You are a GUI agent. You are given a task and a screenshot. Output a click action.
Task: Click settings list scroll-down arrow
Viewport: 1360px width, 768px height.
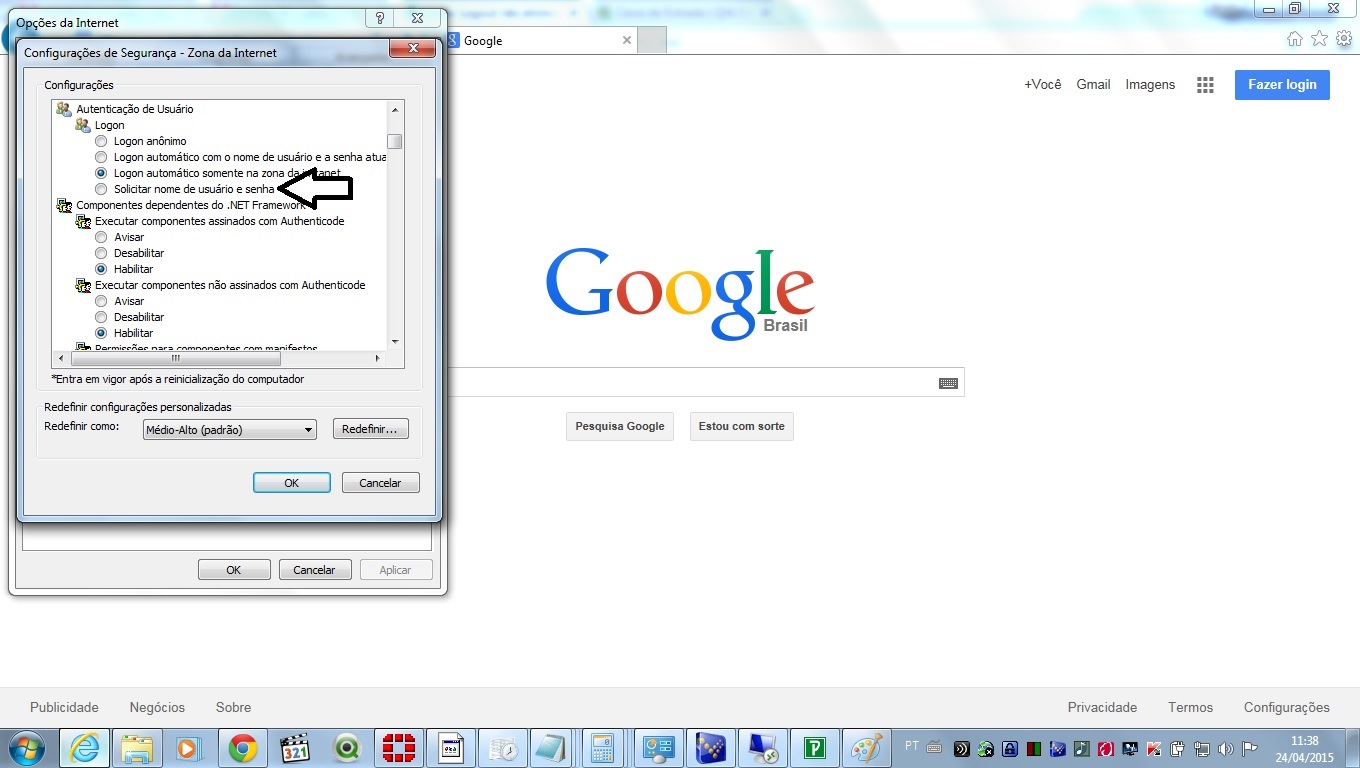[x=395, y=342]
